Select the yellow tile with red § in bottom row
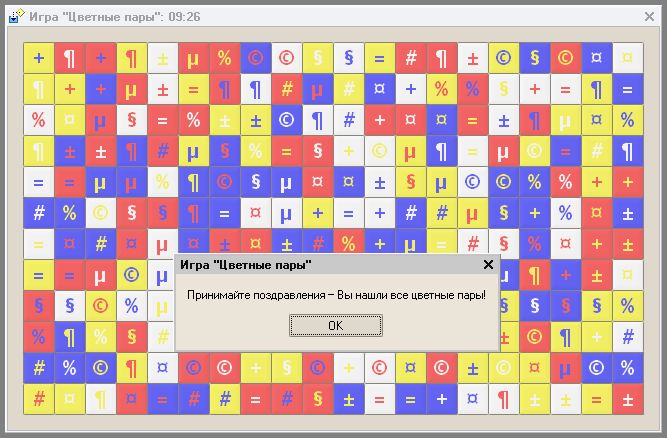This screenshot has width=667, height=438. [318, 399]
